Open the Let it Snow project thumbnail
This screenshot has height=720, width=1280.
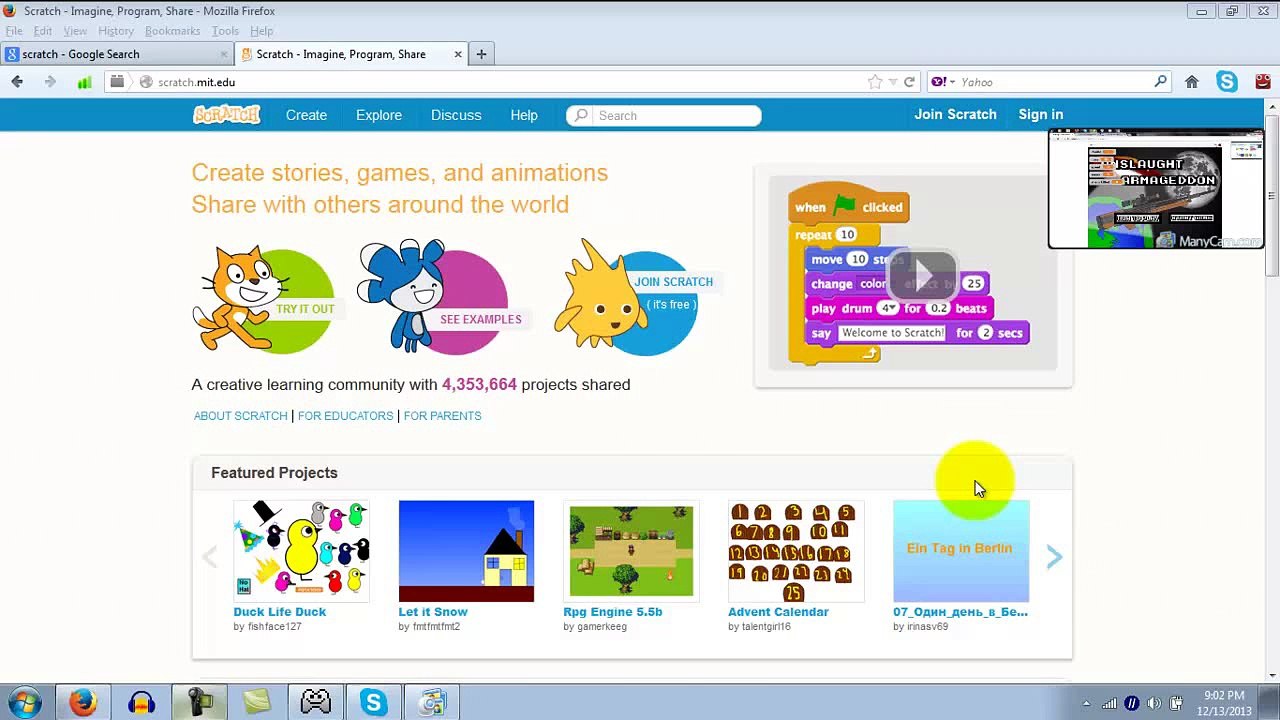[x=466, y=551]
